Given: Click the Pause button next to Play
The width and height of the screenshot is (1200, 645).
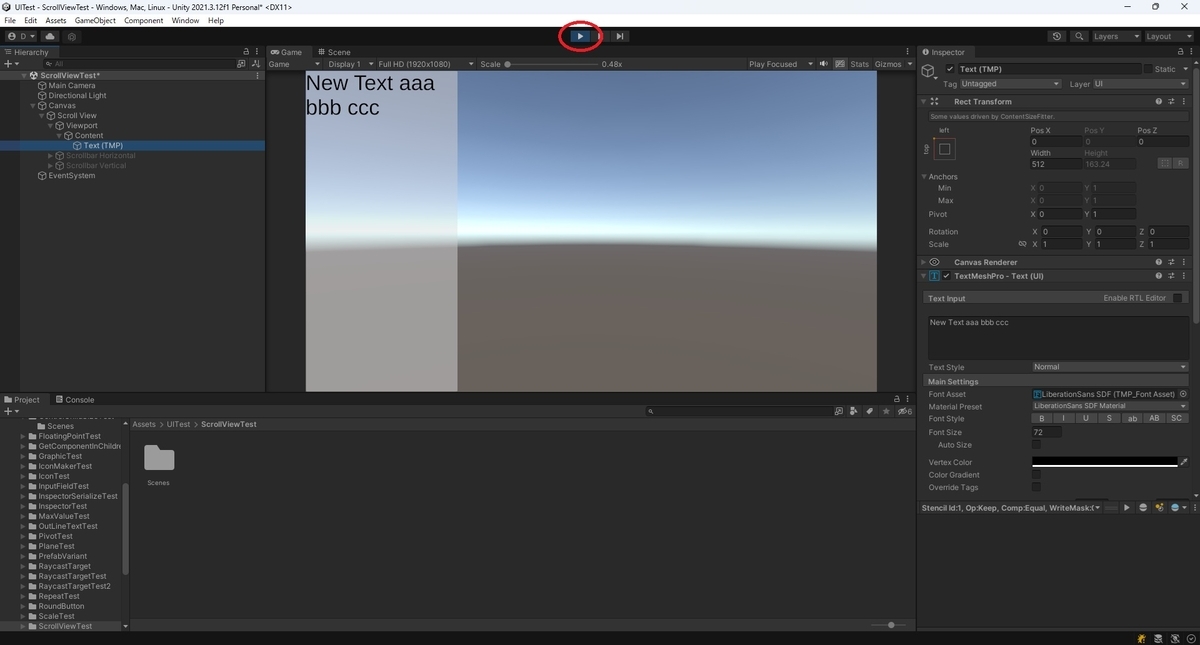Looking at the screenshot, I should click(x=600, y=35).
